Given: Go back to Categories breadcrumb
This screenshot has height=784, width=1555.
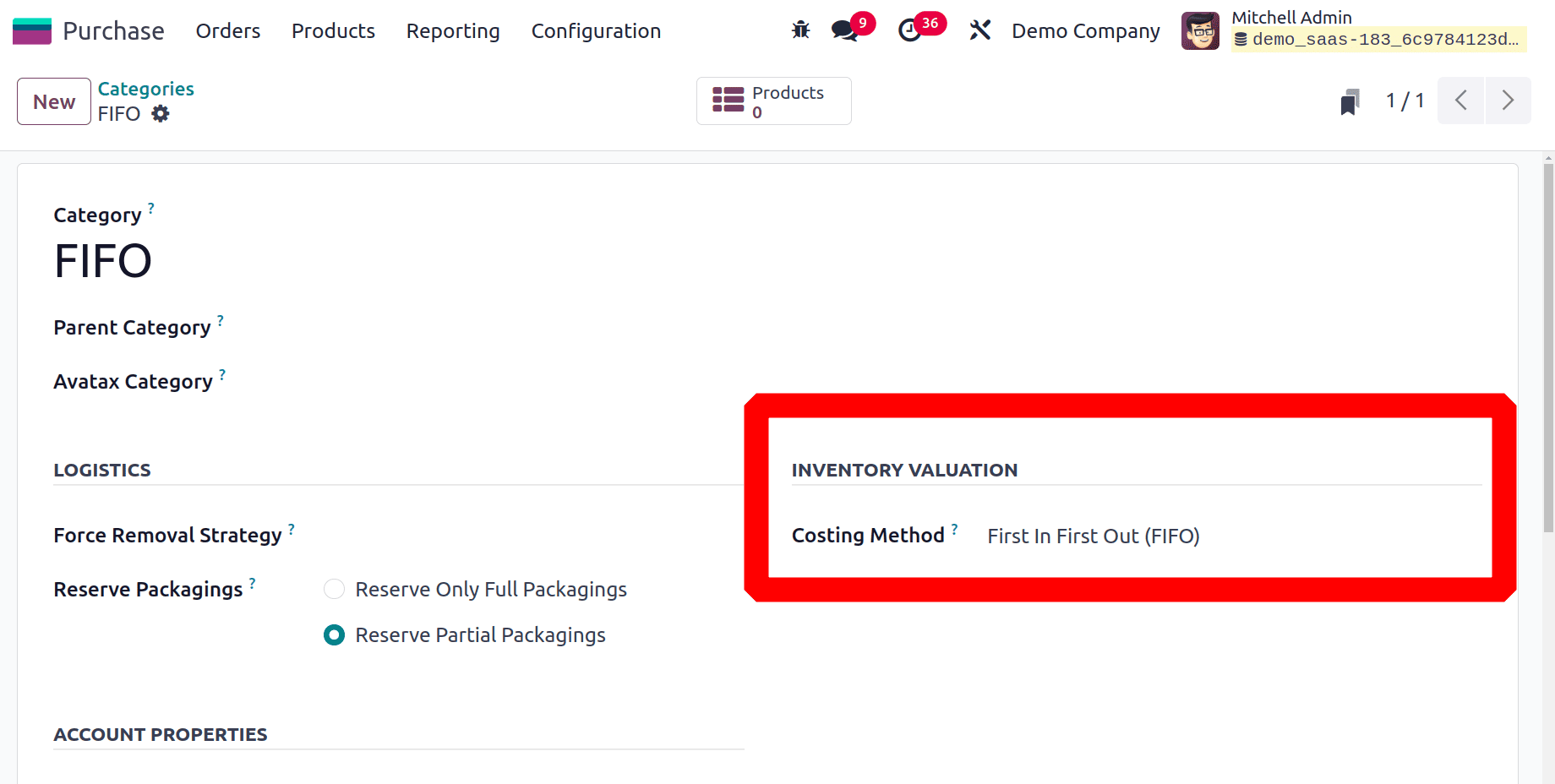Looking at the screenshot, I should [x=145, y=89].
